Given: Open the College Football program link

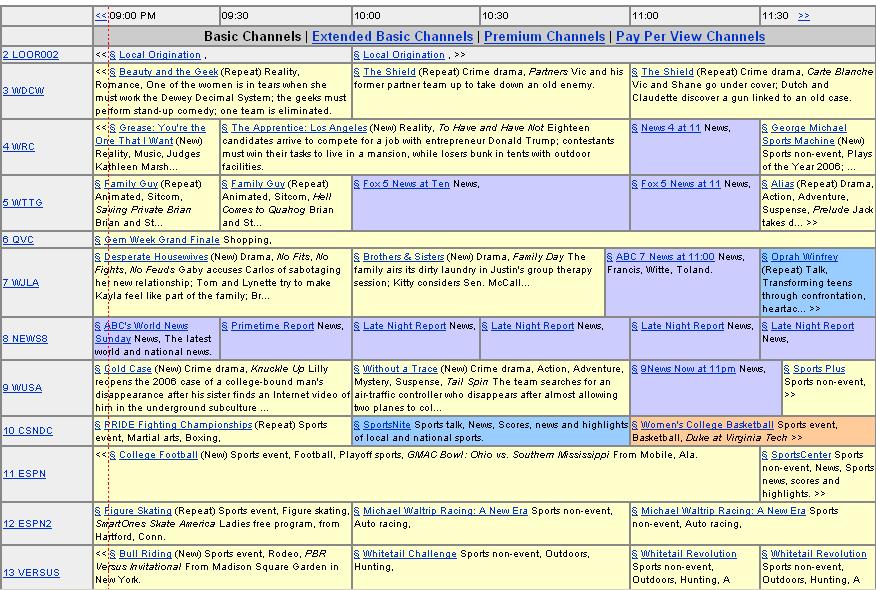Looking at the screenshot, I should 158,455.
